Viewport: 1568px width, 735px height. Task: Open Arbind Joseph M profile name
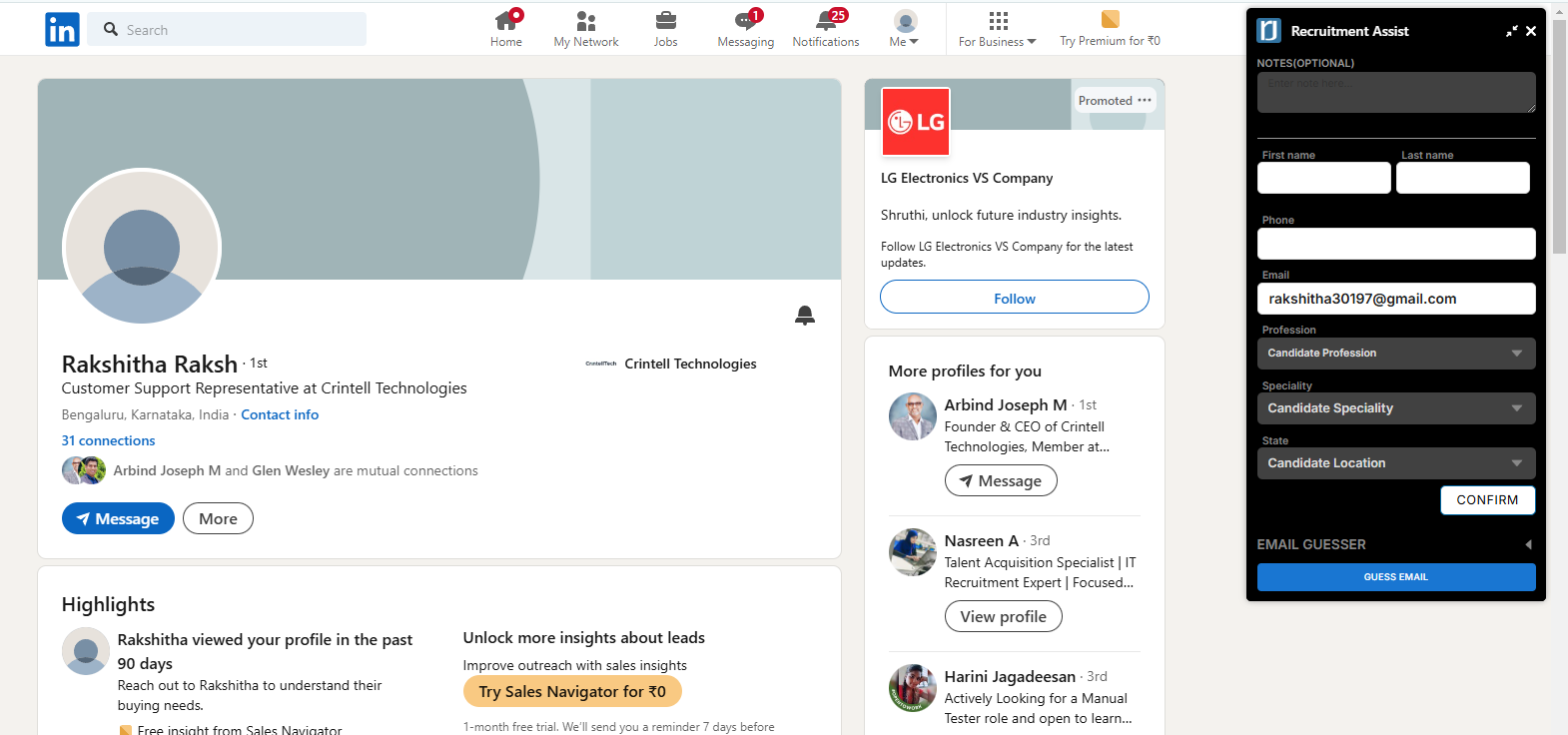tap(1006, 404)
